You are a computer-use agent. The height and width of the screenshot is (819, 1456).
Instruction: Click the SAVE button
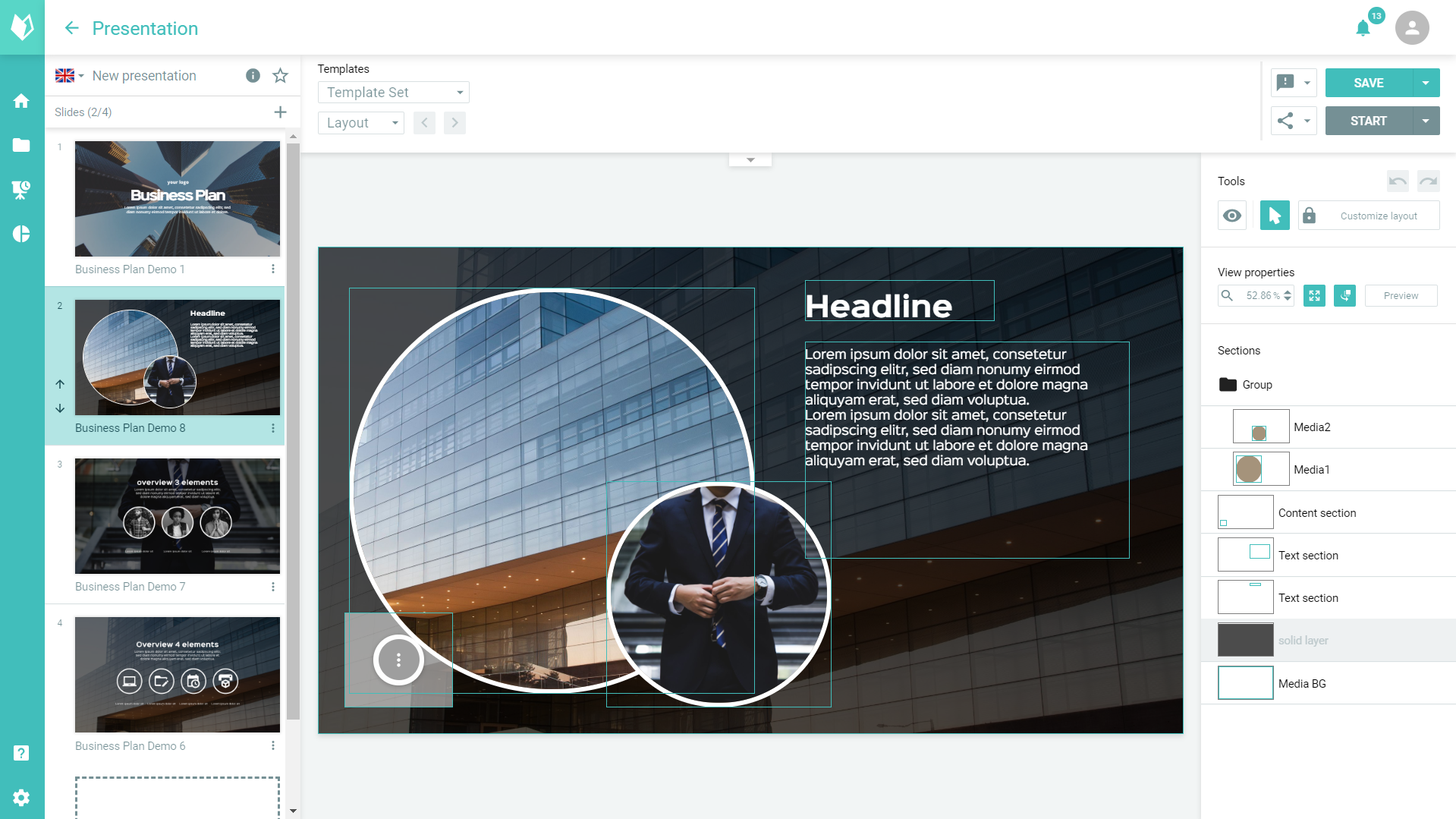[x=1369, y=83]
